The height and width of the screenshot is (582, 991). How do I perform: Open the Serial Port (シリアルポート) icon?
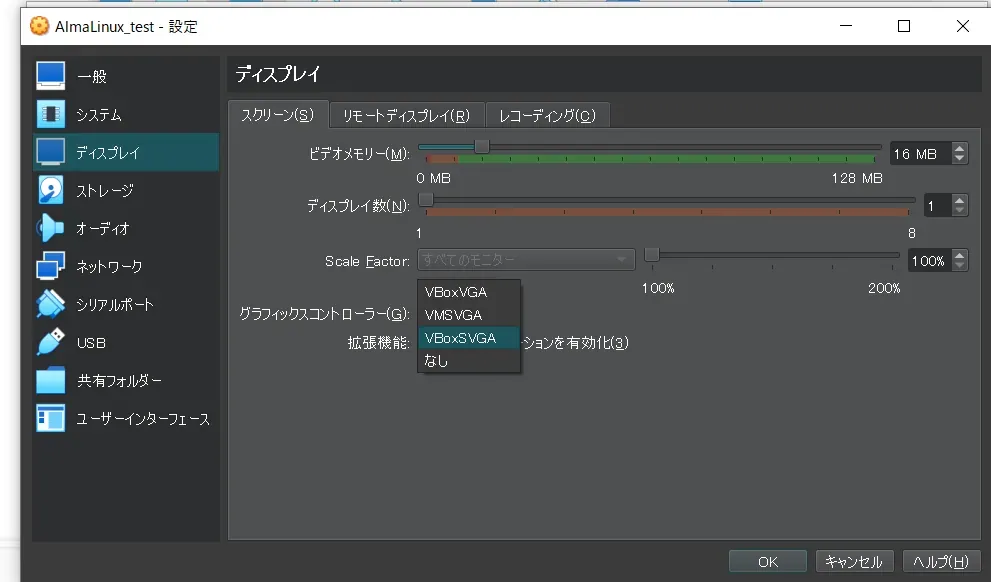tap(51, 304)
